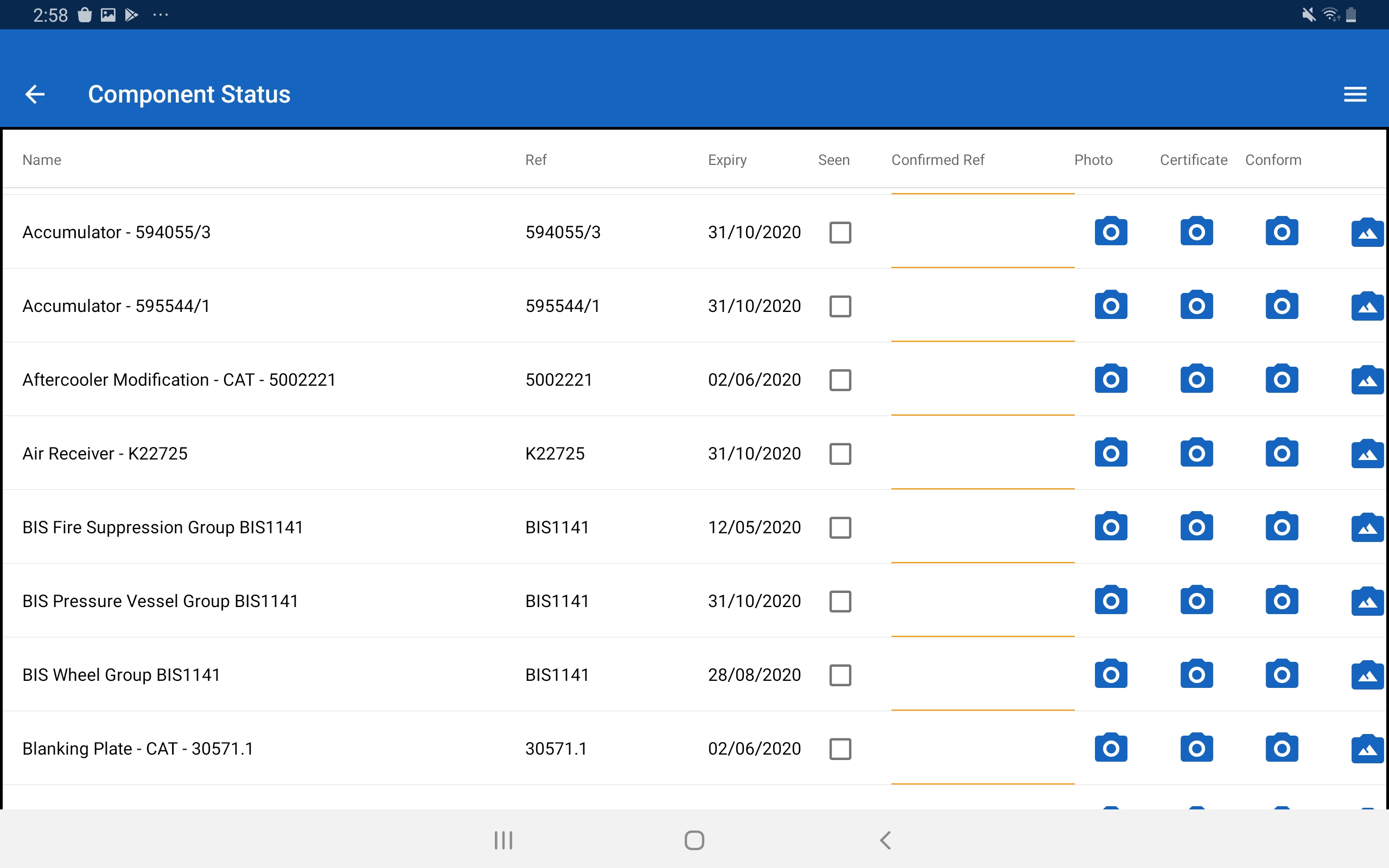Open the hamburger menu
This screenshot has width=1389, height=868.
1355,94
